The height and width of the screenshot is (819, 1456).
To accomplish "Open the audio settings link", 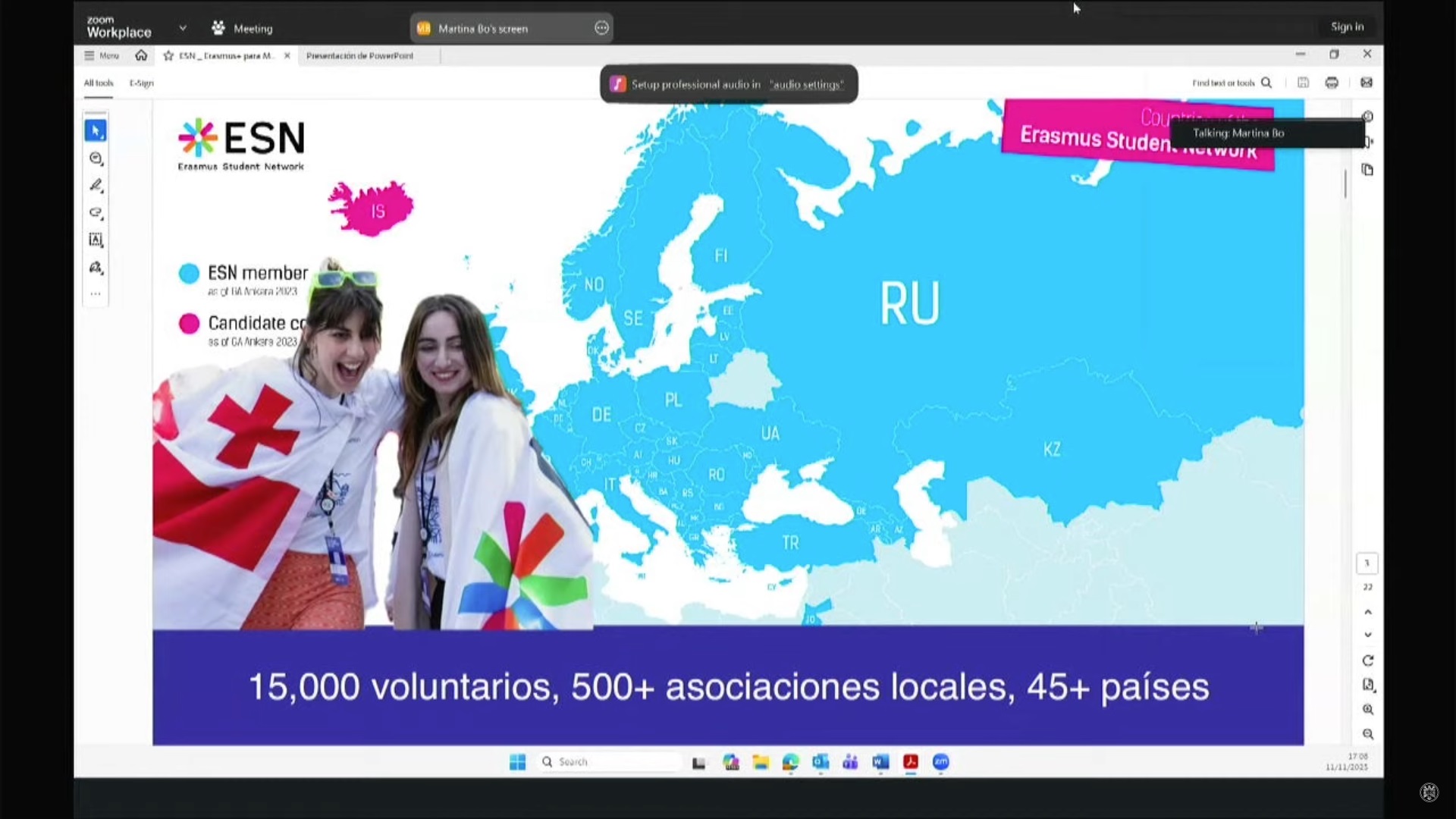I will [806, 84].
